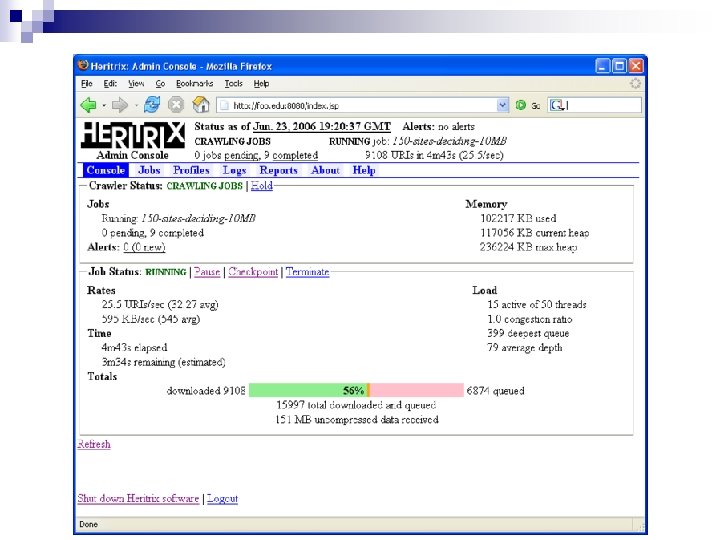The height and width of the screenshot is (540, 720).
Task: Click the page icon in the address bar
Action: point(224,106)
